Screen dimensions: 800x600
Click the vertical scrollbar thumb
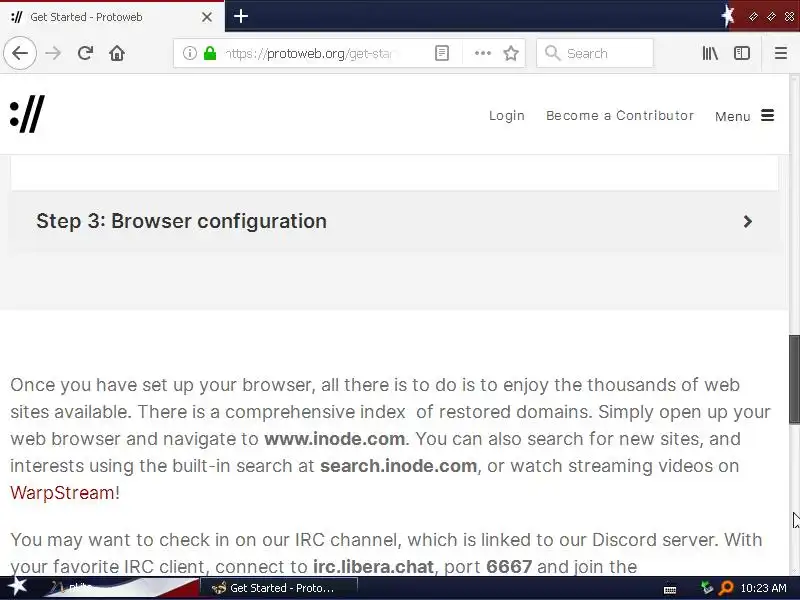pyautogui.click(x=794, y=379)
